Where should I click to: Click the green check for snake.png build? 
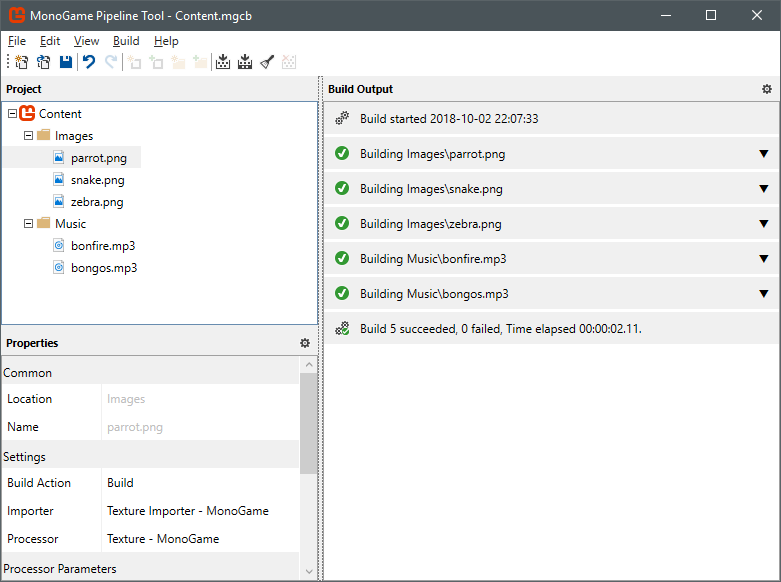[342, 188]
